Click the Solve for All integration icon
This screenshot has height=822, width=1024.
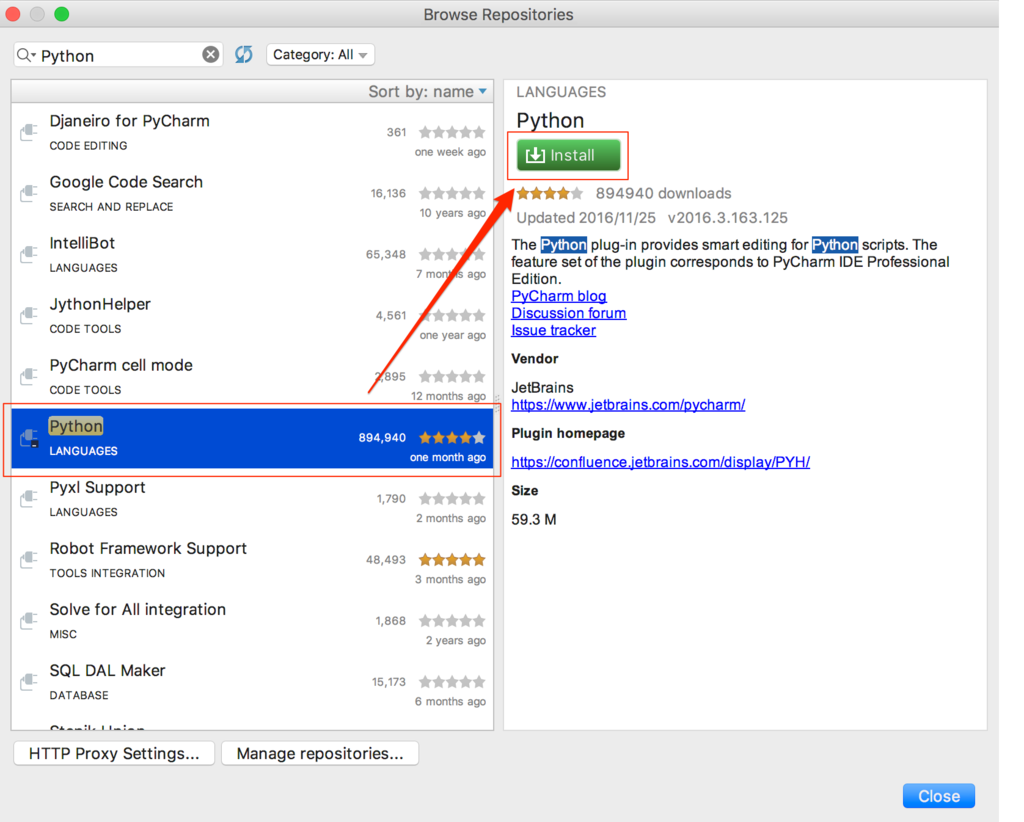28,621
